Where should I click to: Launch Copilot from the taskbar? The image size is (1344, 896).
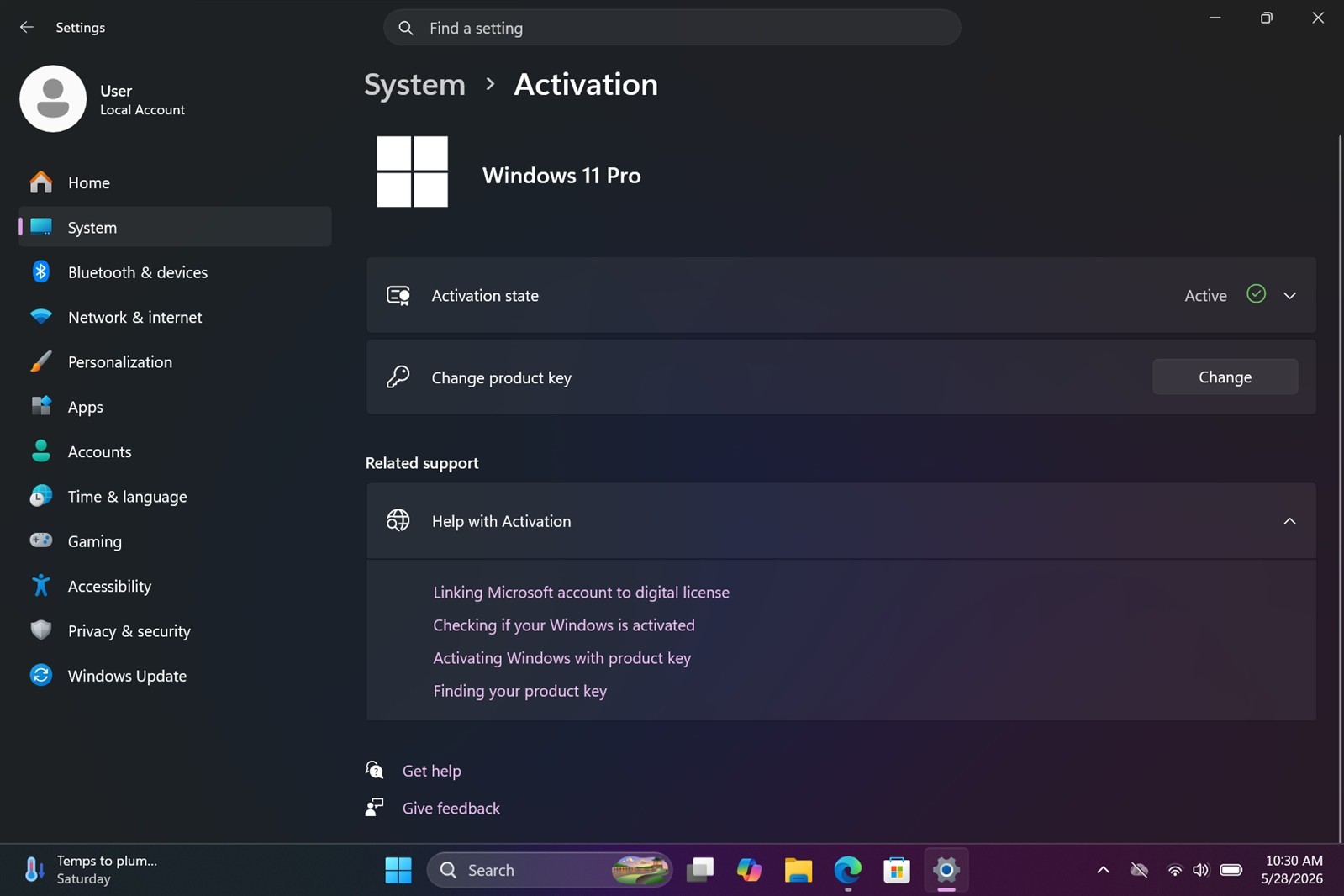tap(748, 870)
